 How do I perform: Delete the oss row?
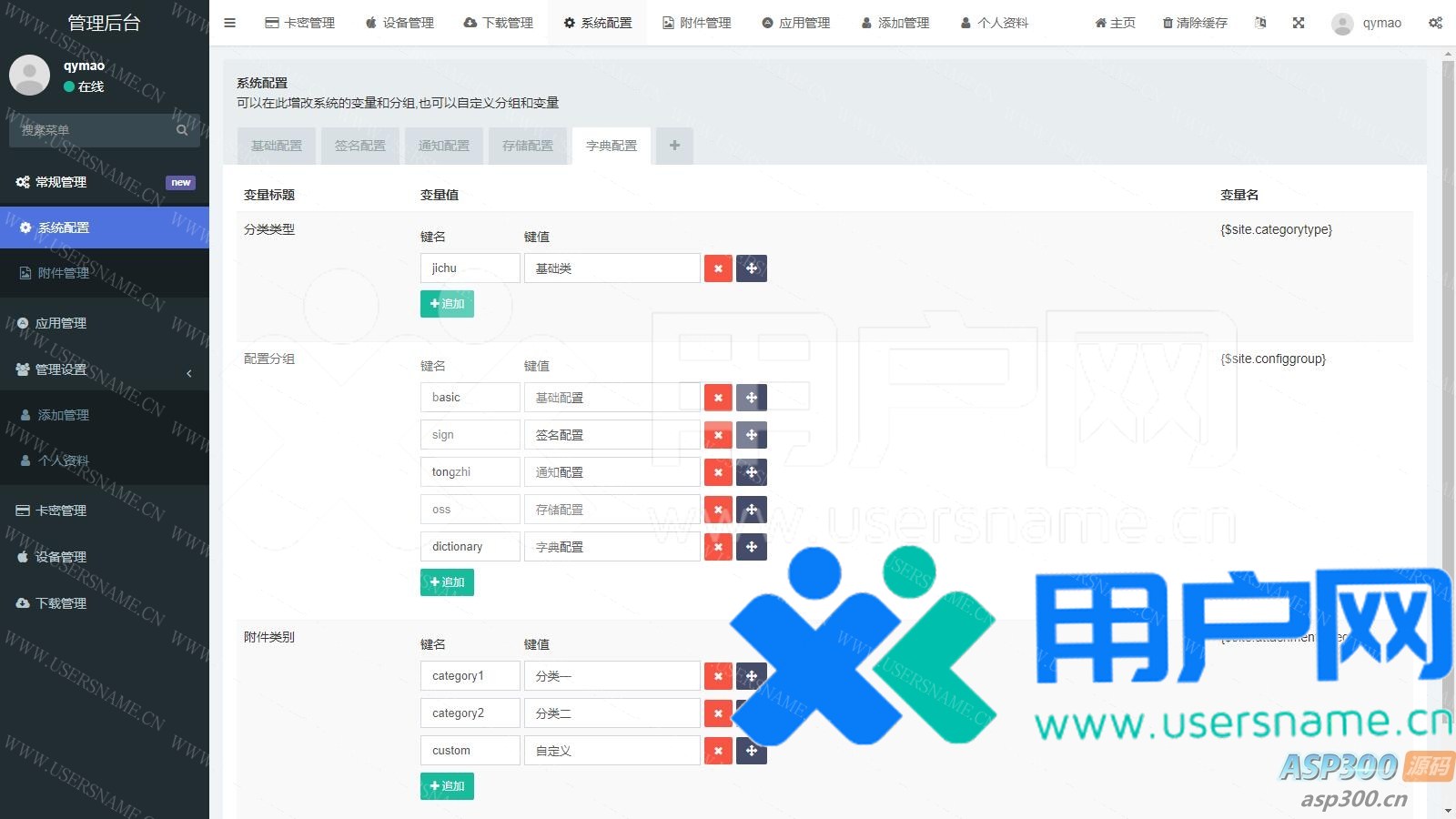718,510
